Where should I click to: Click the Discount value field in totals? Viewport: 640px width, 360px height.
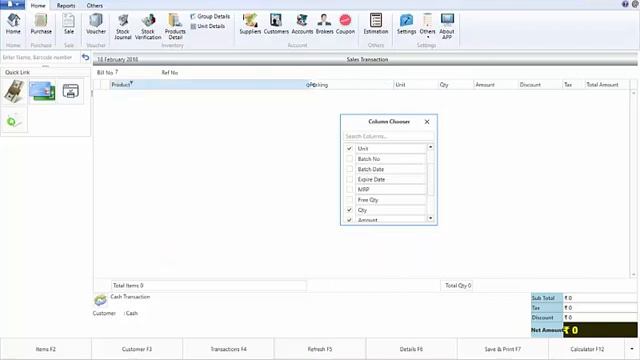pos(600,318)
